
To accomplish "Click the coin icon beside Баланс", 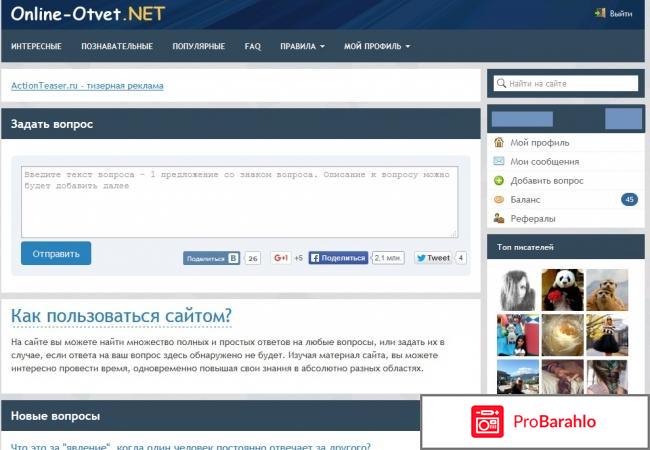I will coord(499,199).
